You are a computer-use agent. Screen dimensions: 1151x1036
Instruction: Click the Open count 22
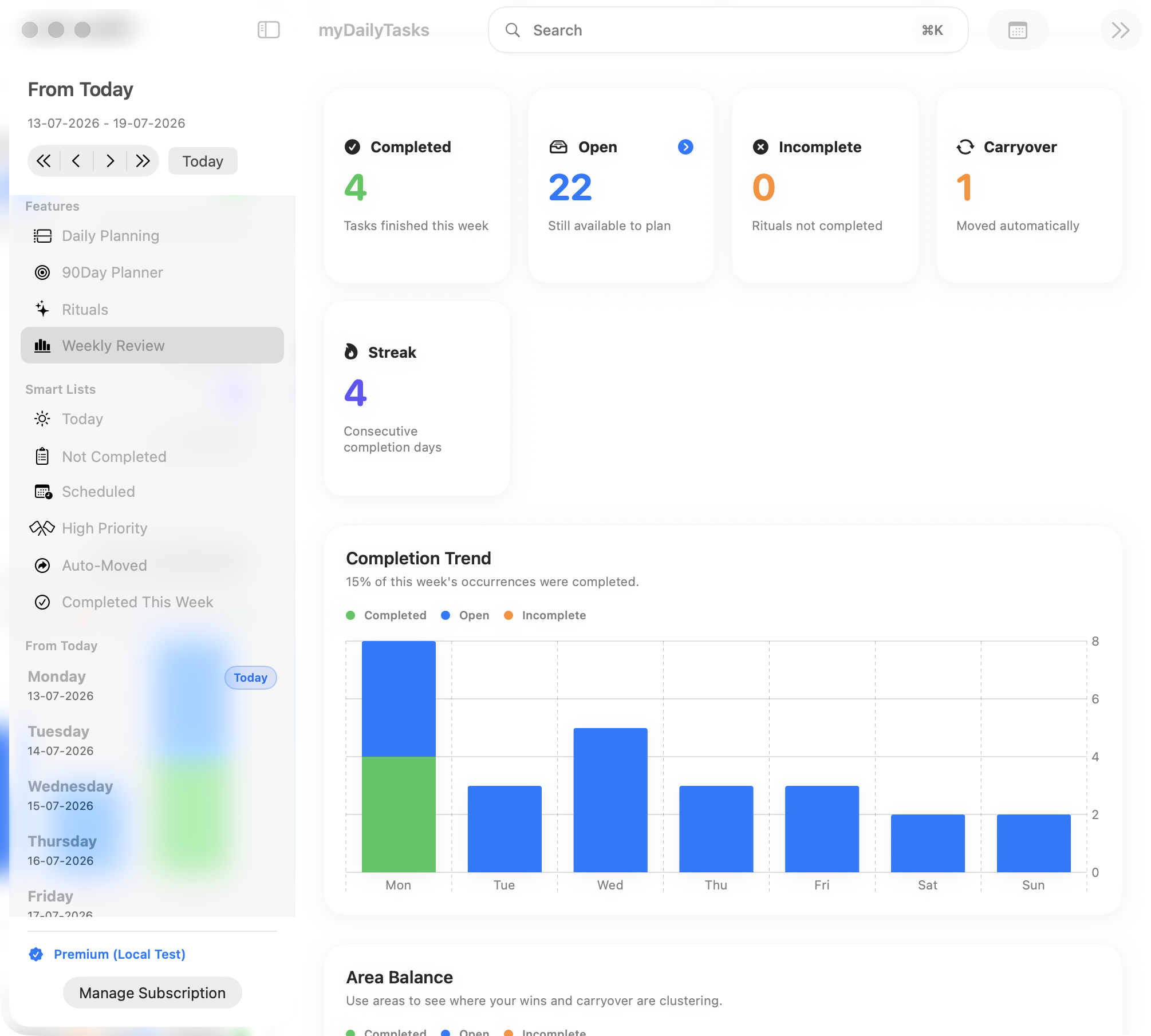click(x=570, y=188)
